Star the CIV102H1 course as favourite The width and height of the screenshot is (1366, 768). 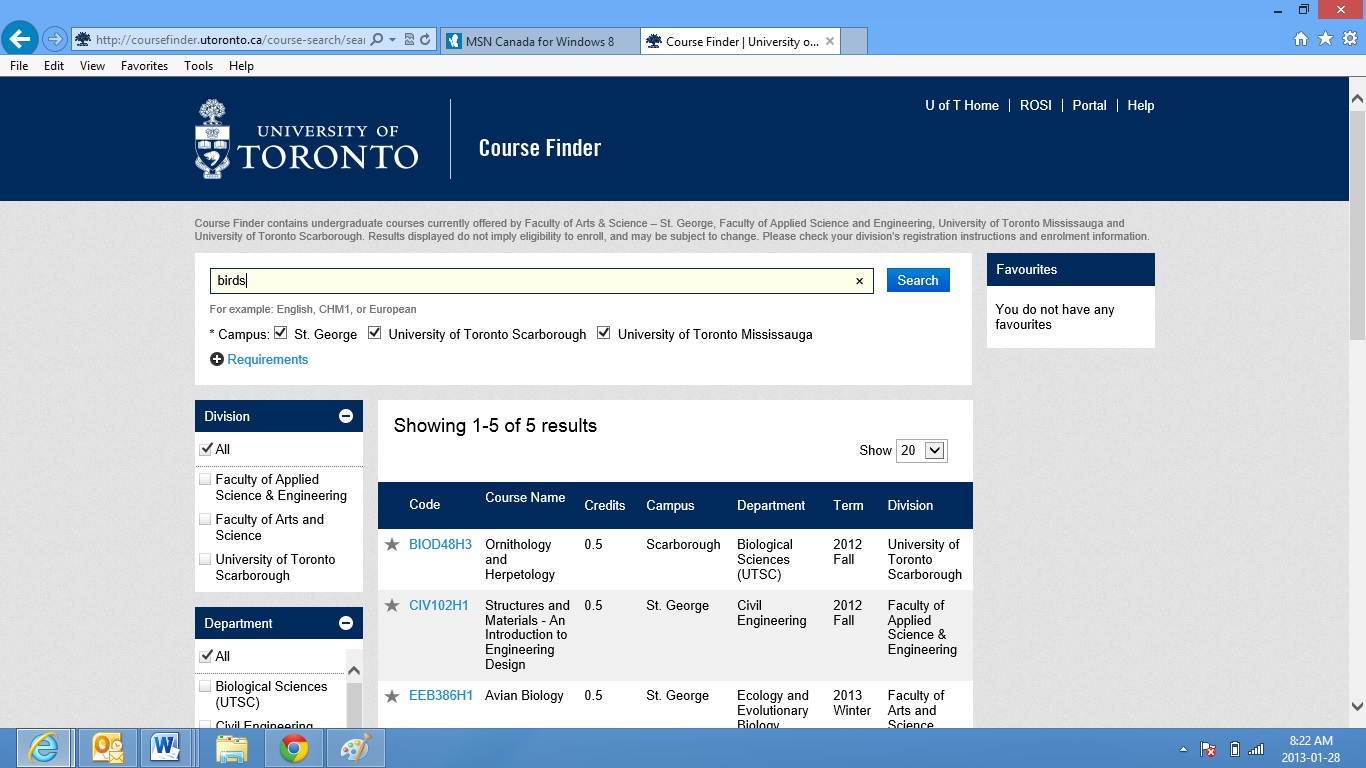[x=392, y=606]
